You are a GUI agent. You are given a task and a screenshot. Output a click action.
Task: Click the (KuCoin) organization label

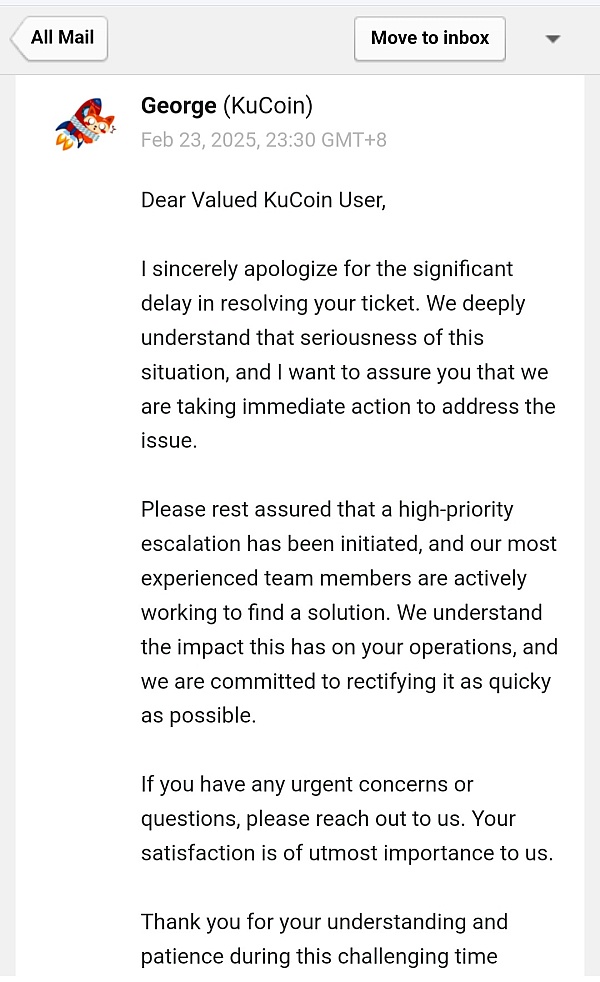pyautogui.click(x=267, y=106)
